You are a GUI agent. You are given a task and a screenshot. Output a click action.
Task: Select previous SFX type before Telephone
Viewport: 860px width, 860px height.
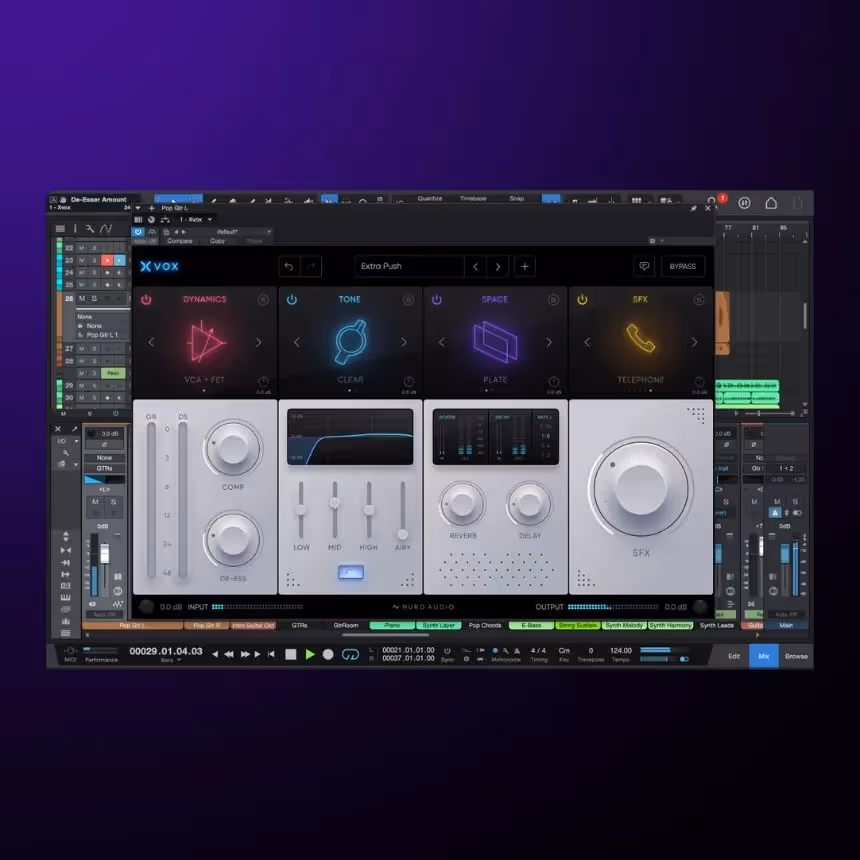point(587,342)
